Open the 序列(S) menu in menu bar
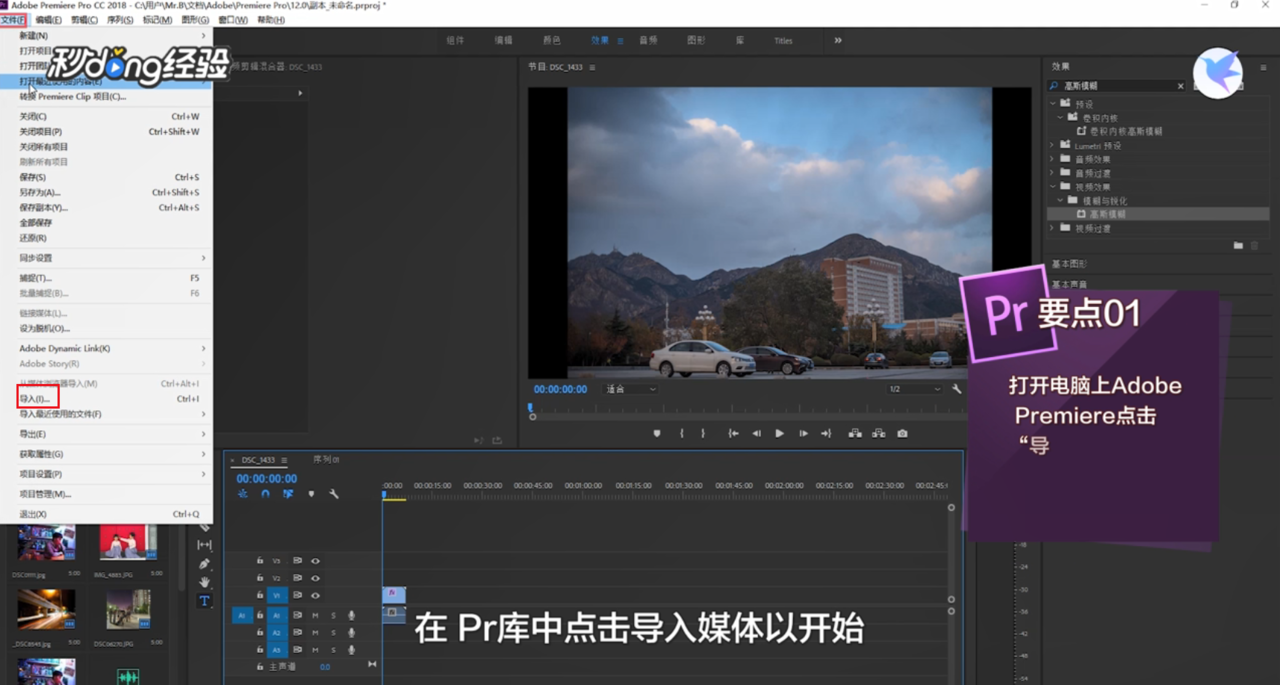This screenshot has width=1280, height=685. (x=119, y=20)
